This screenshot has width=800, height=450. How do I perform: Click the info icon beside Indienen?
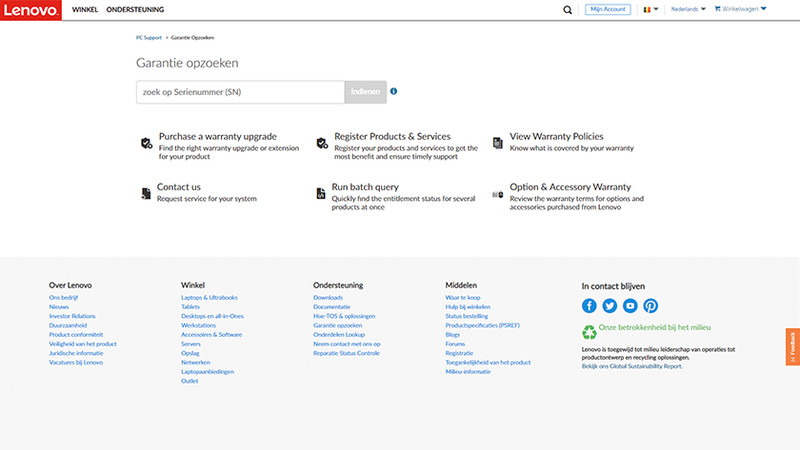(394, 92)
